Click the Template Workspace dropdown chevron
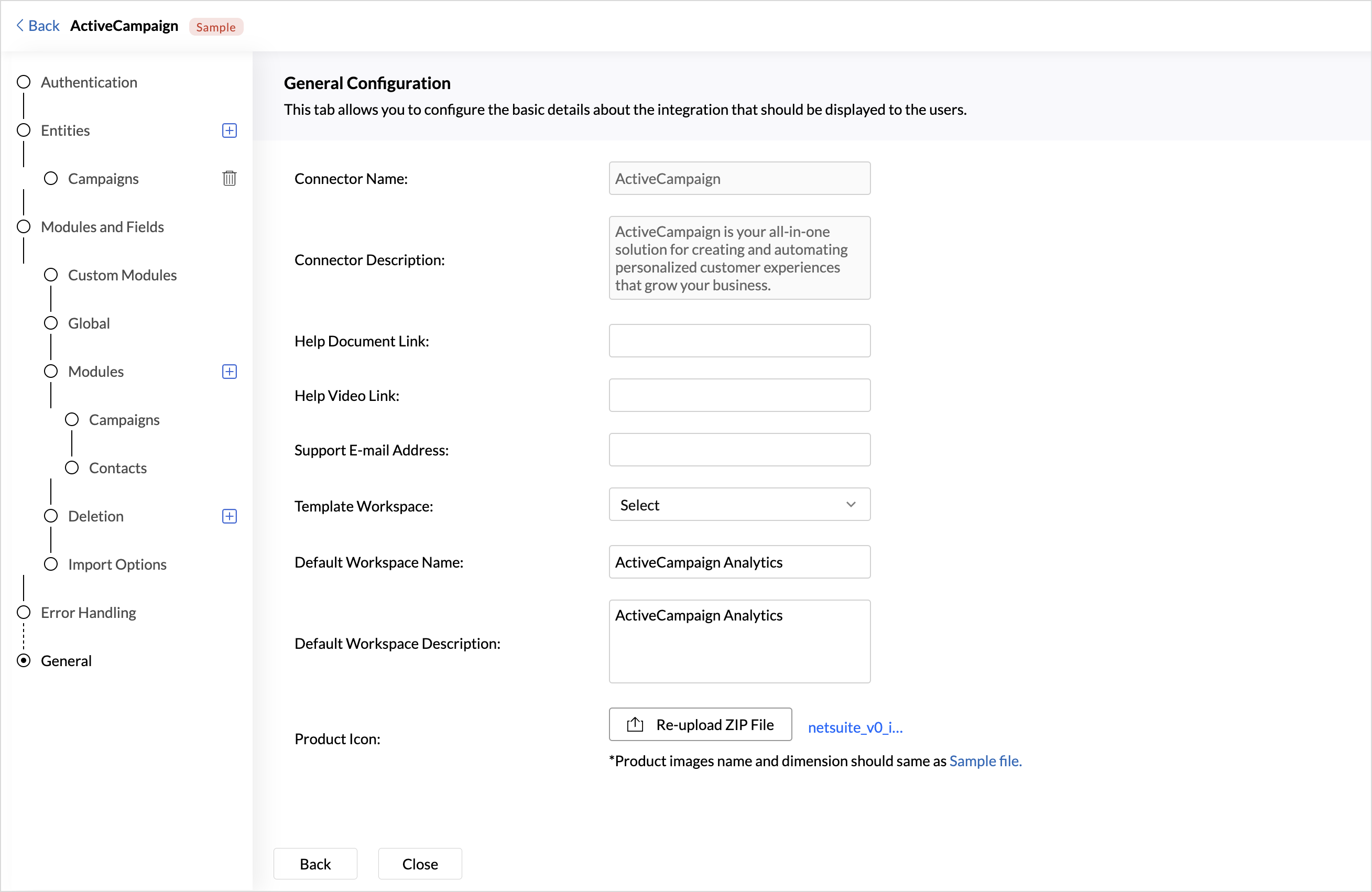Image resolution: width=1372 pixels, height=892 pixels. point(850,505)
